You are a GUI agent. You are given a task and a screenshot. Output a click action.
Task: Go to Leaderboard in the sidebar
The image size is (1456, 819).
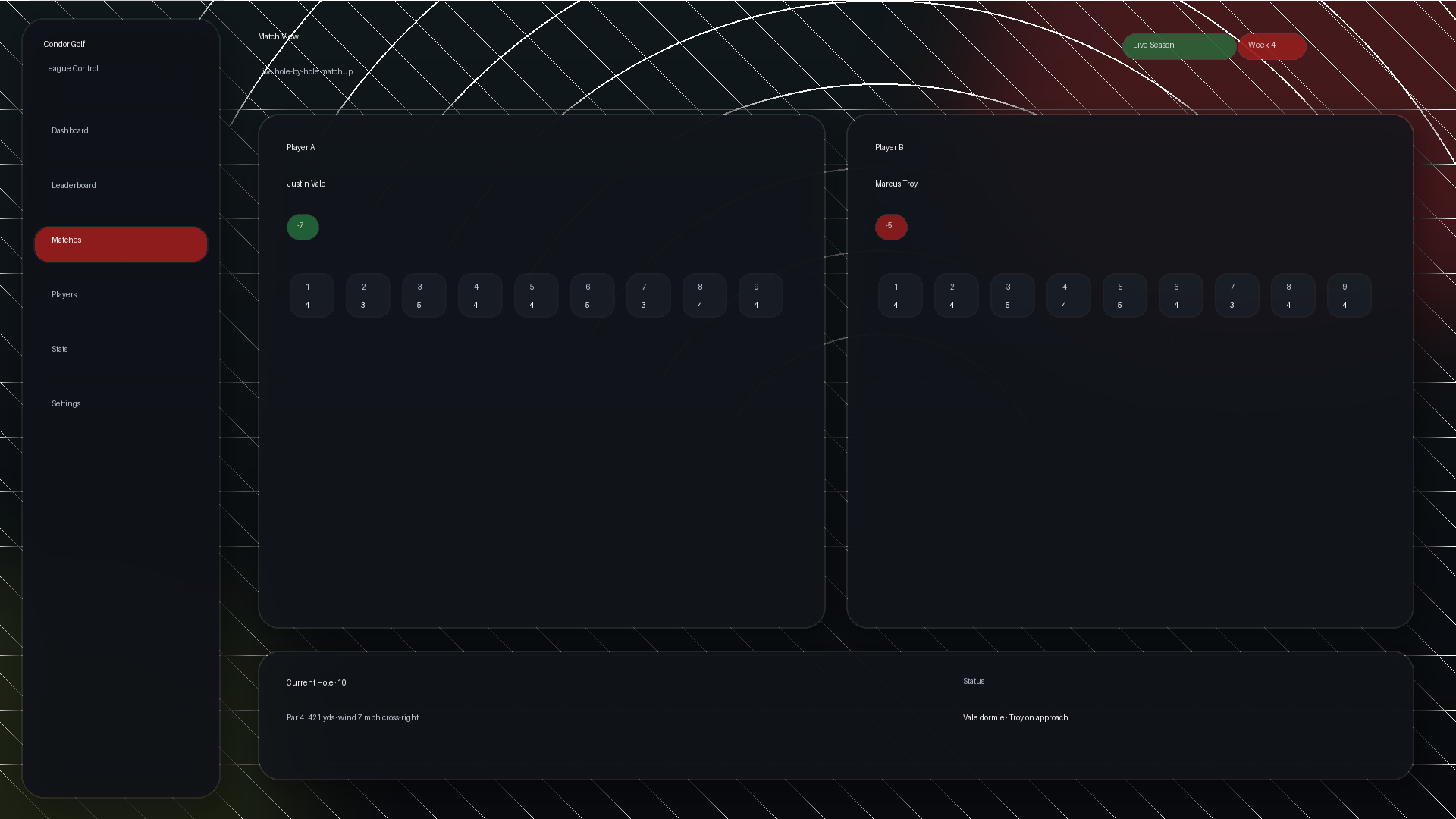(121, 190)
